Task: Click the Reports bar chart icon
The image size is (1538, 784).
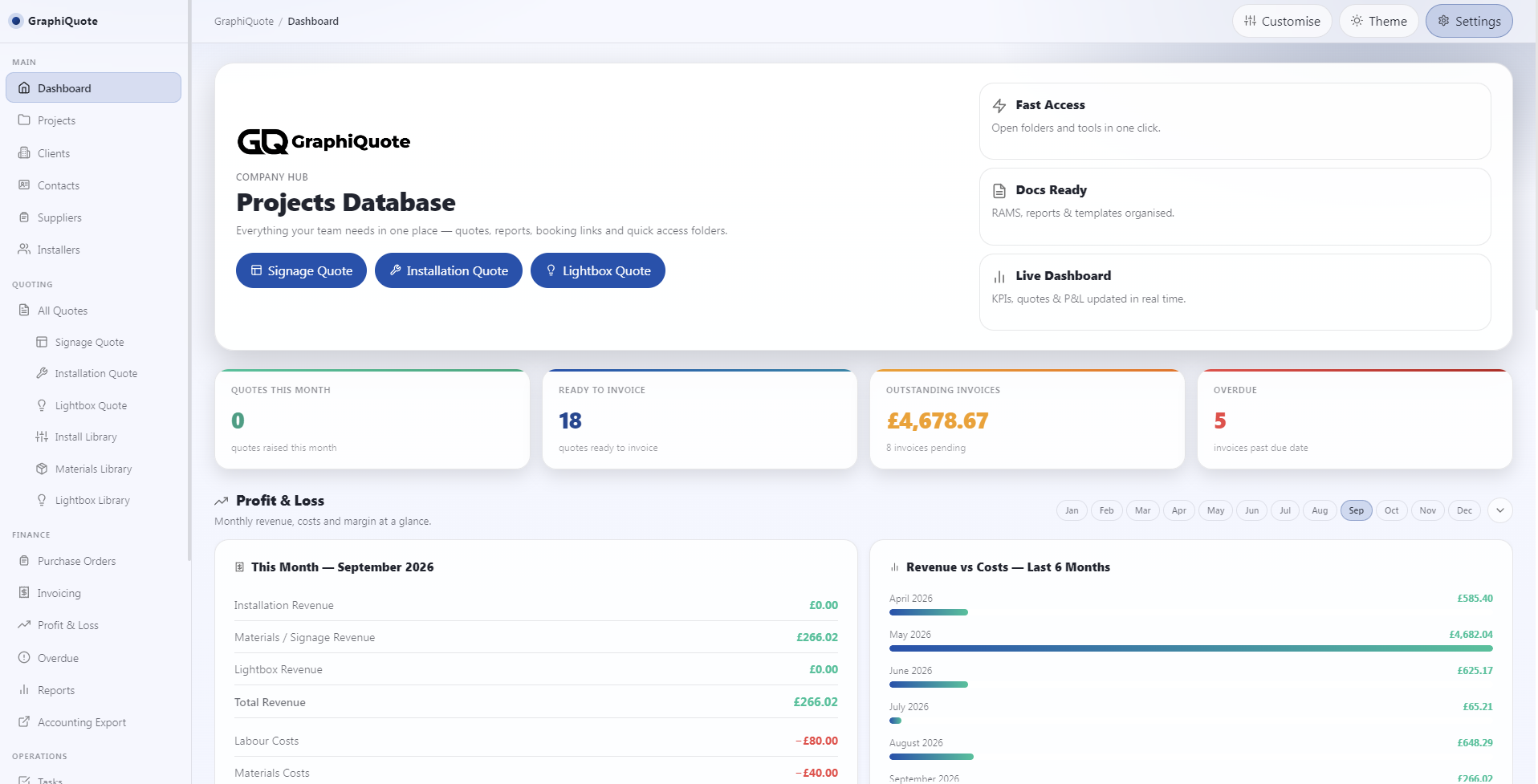Action: (24, 689)
